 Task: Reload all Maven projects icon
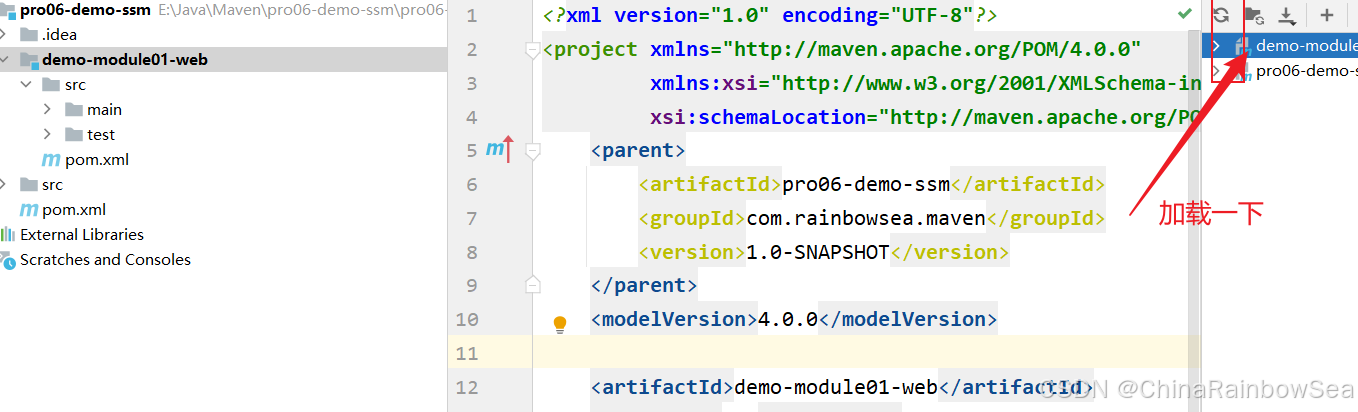tap(1221, 15)
